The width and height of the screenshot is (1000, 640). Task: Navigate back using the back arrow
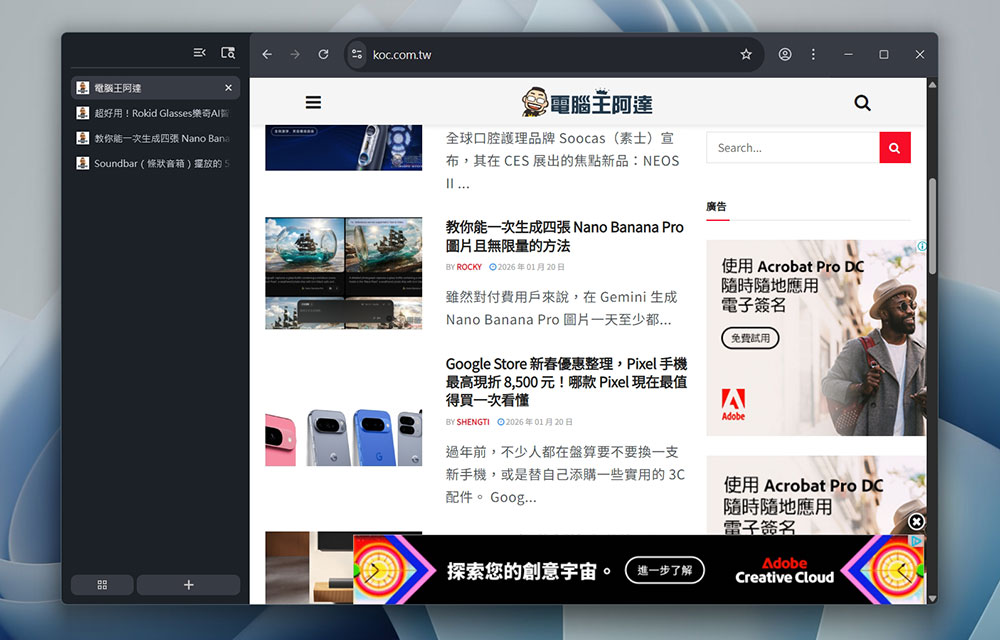(x=266, y=55)
